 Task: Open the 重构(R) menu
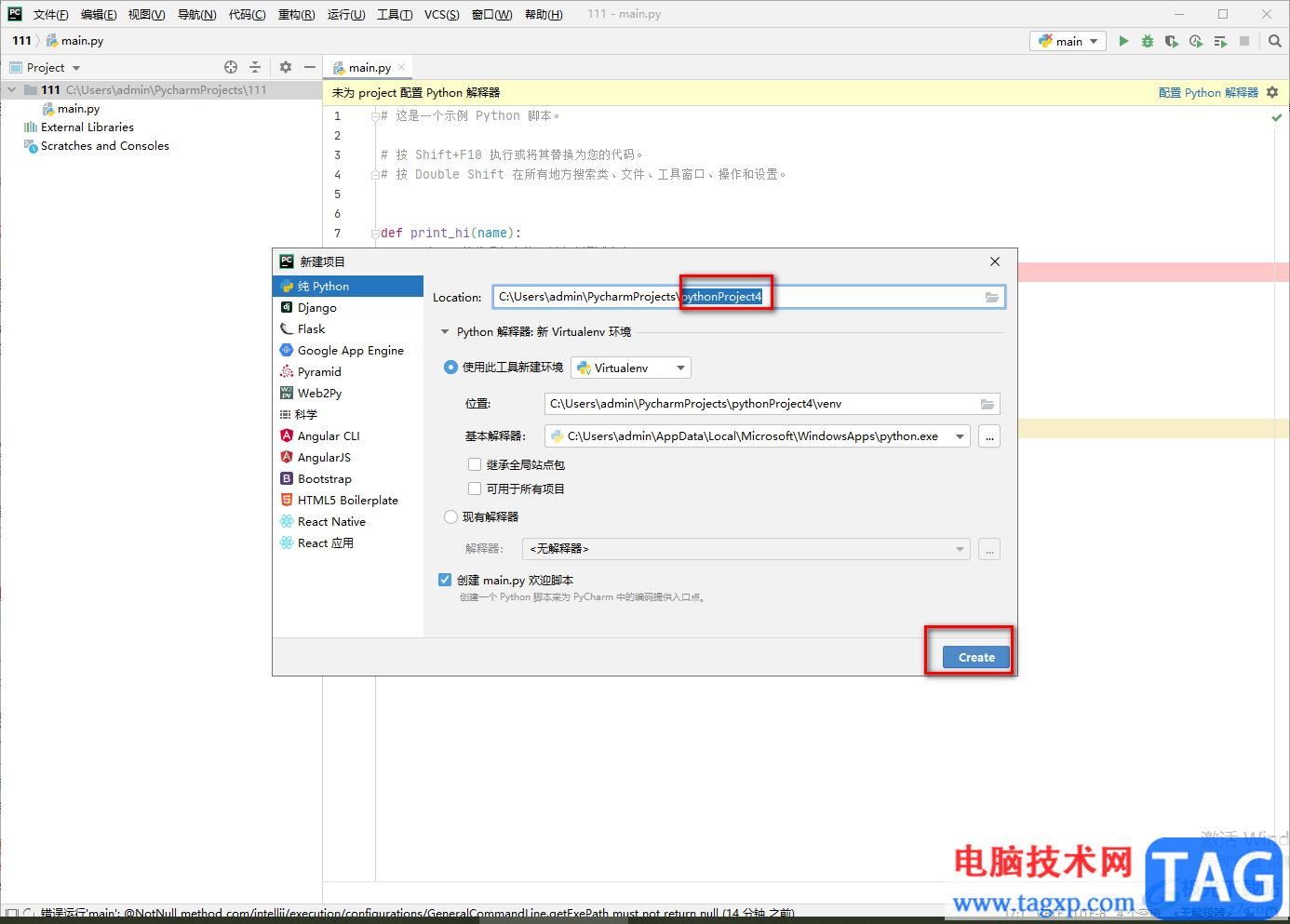point(296,14)
